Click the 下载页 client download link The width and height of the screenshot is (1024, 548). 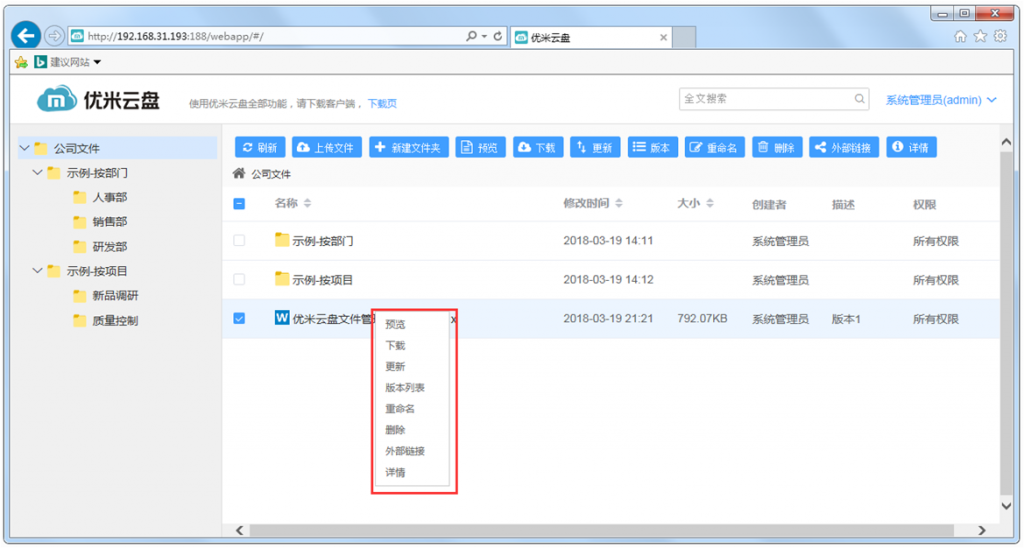[382, 103]
